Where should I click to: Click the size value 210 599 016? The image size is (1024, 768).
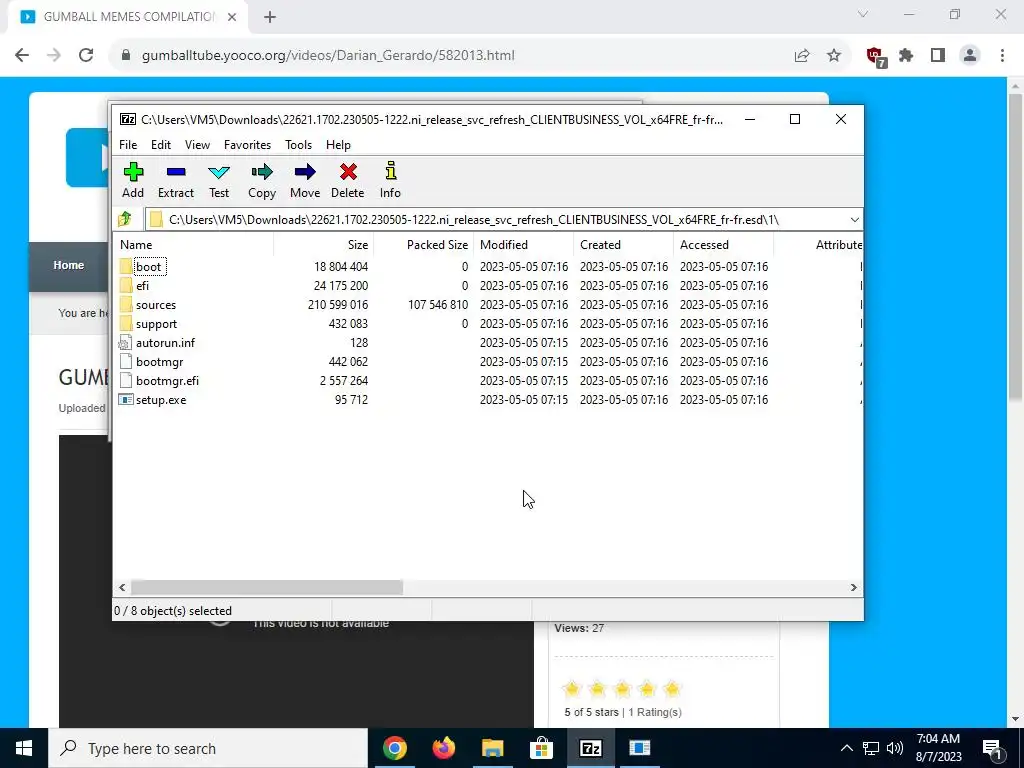338,304
